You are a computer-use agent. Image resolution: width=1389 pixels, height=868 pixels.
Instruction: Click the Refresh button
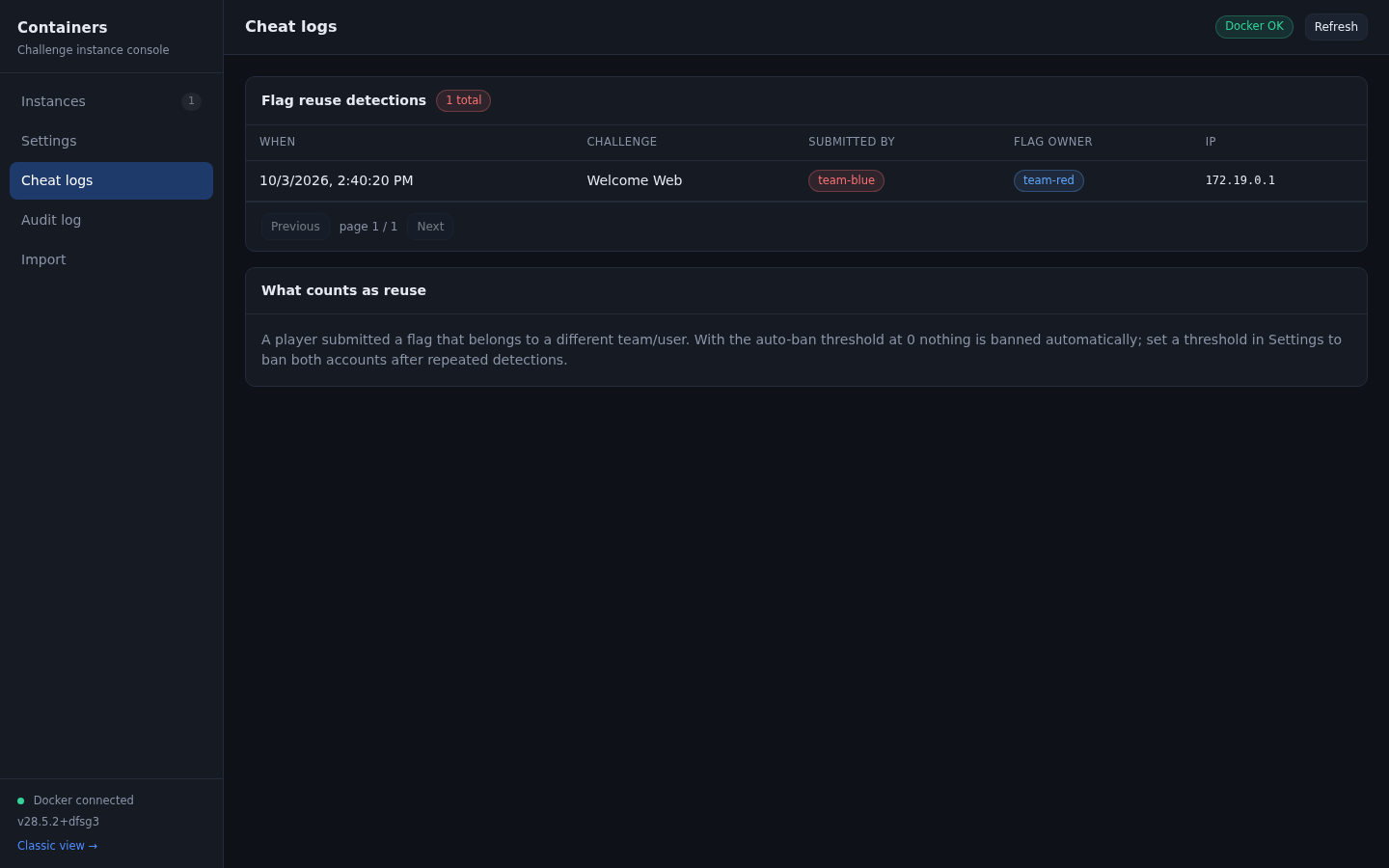click(x=1336, y=27)
